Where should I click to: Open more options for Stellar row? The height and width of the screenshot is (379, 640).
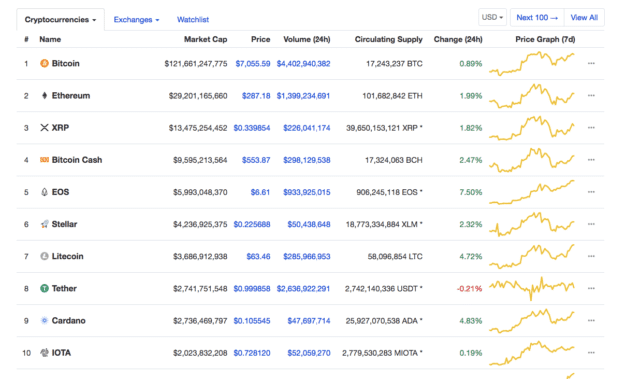coord(591,224)
